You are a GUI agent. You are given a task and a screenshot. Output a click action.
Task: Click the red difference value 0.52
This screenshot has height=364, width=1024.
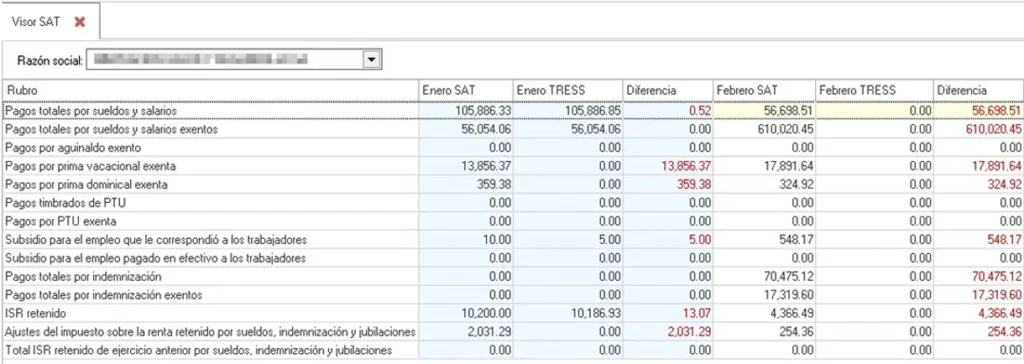click(699, 111)
